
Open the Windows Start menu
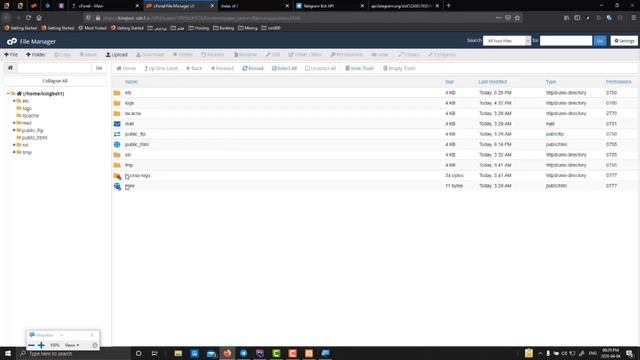[8, 353]
